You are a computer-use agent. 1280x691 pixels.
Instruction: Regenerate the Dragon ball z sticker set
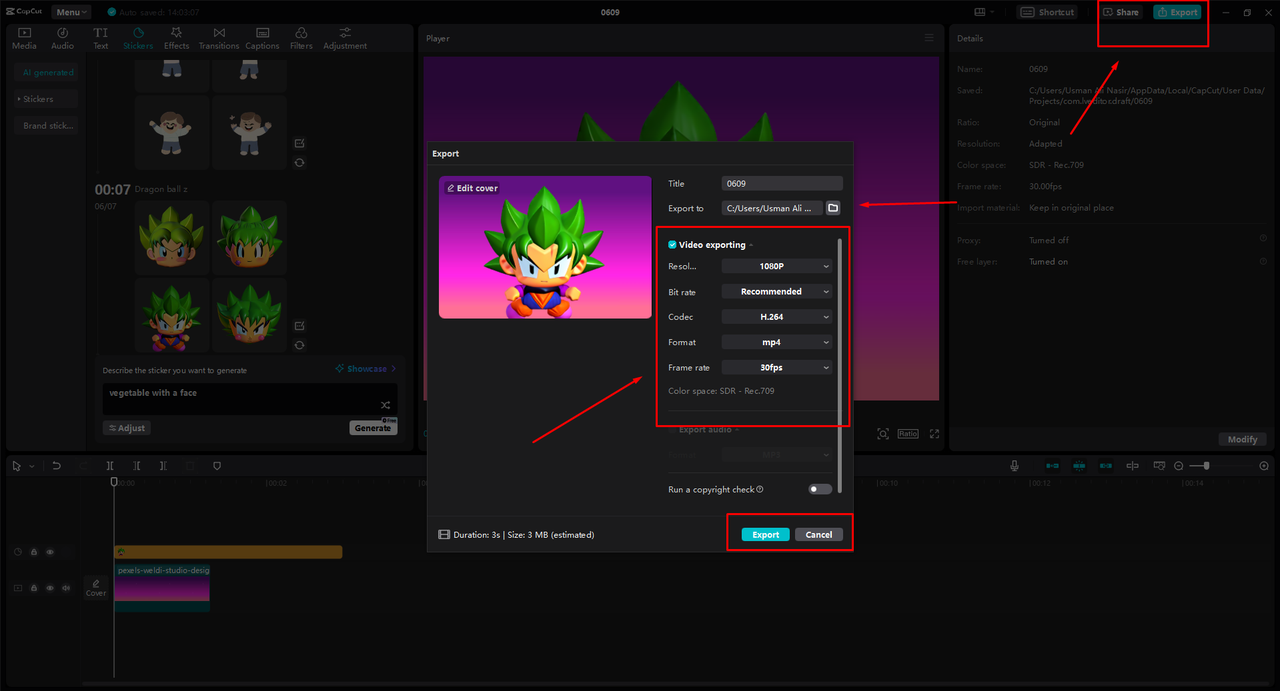tap(299, 345)
